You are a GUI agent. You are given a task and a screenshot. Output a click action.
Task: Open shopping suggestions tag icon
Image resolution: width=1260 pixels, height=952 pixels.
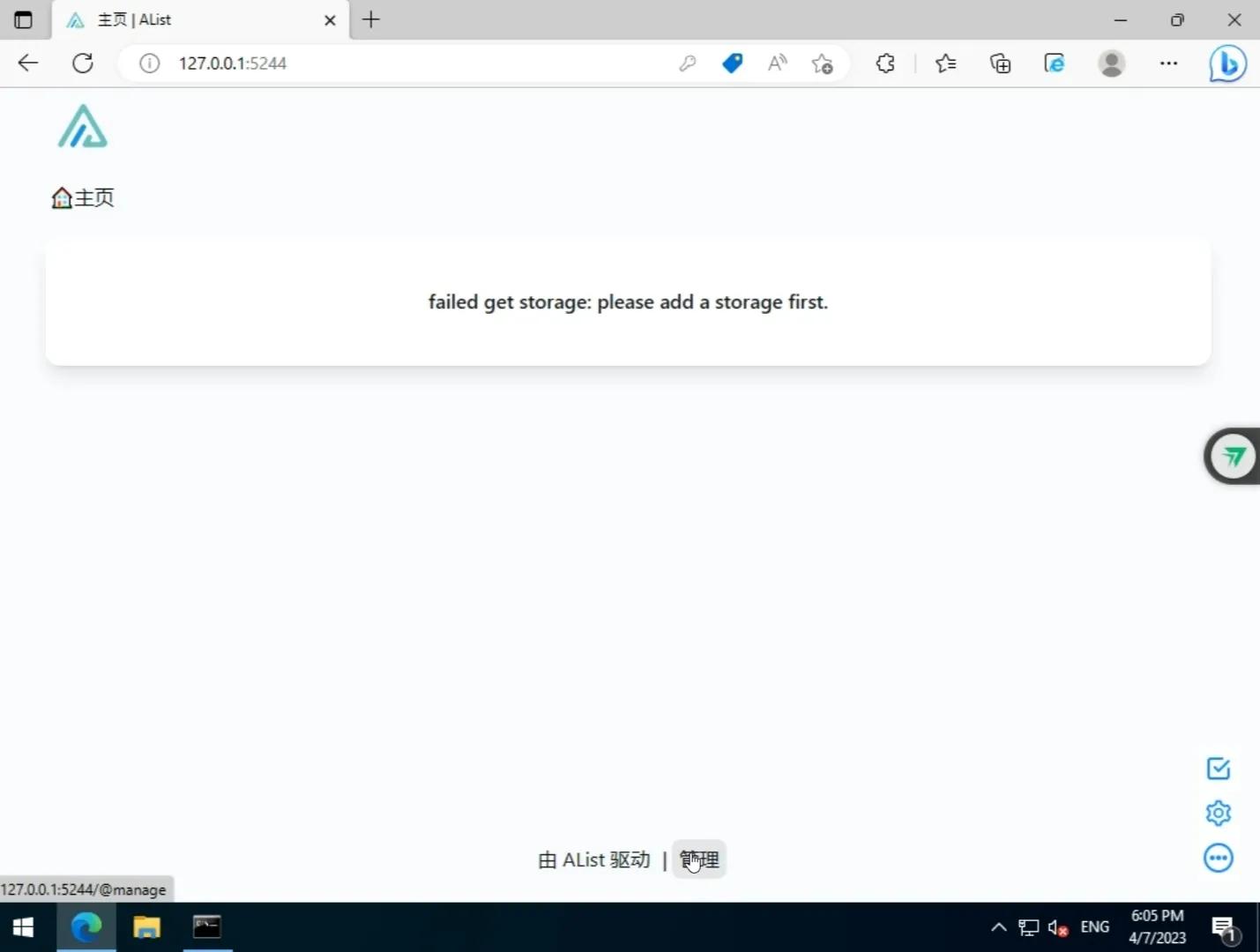pyautogui.click(x=733, y=63)
